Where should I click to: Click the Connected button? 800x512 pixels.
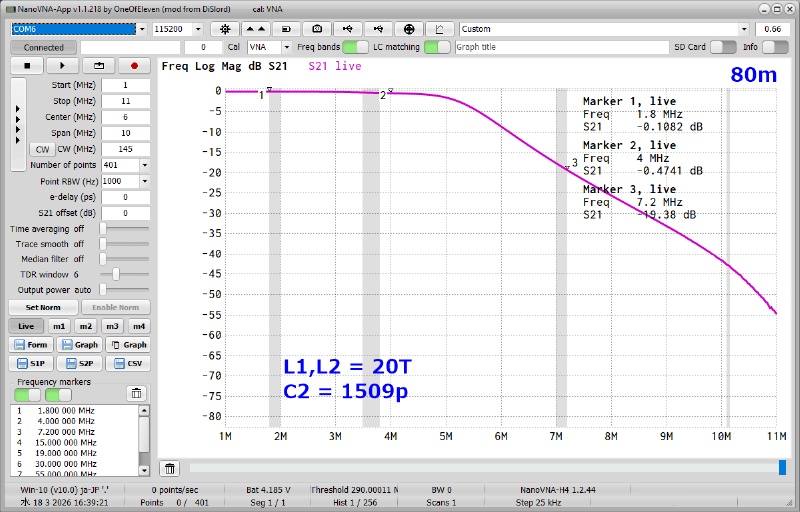[43, 47]
